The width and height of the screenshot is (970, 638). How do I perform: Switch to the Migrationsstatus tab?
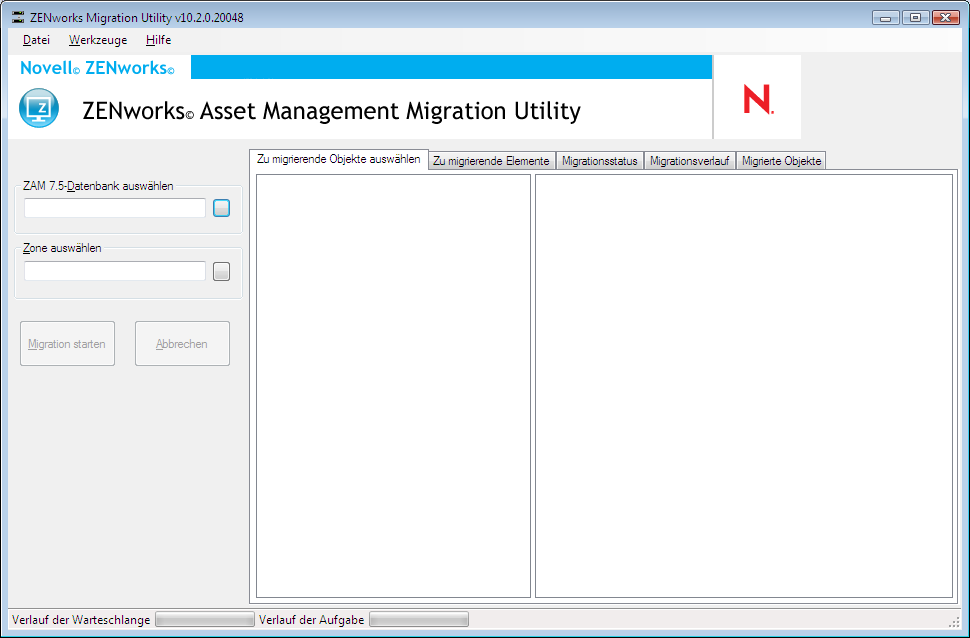pyautogui.click(x=599, y=161)
